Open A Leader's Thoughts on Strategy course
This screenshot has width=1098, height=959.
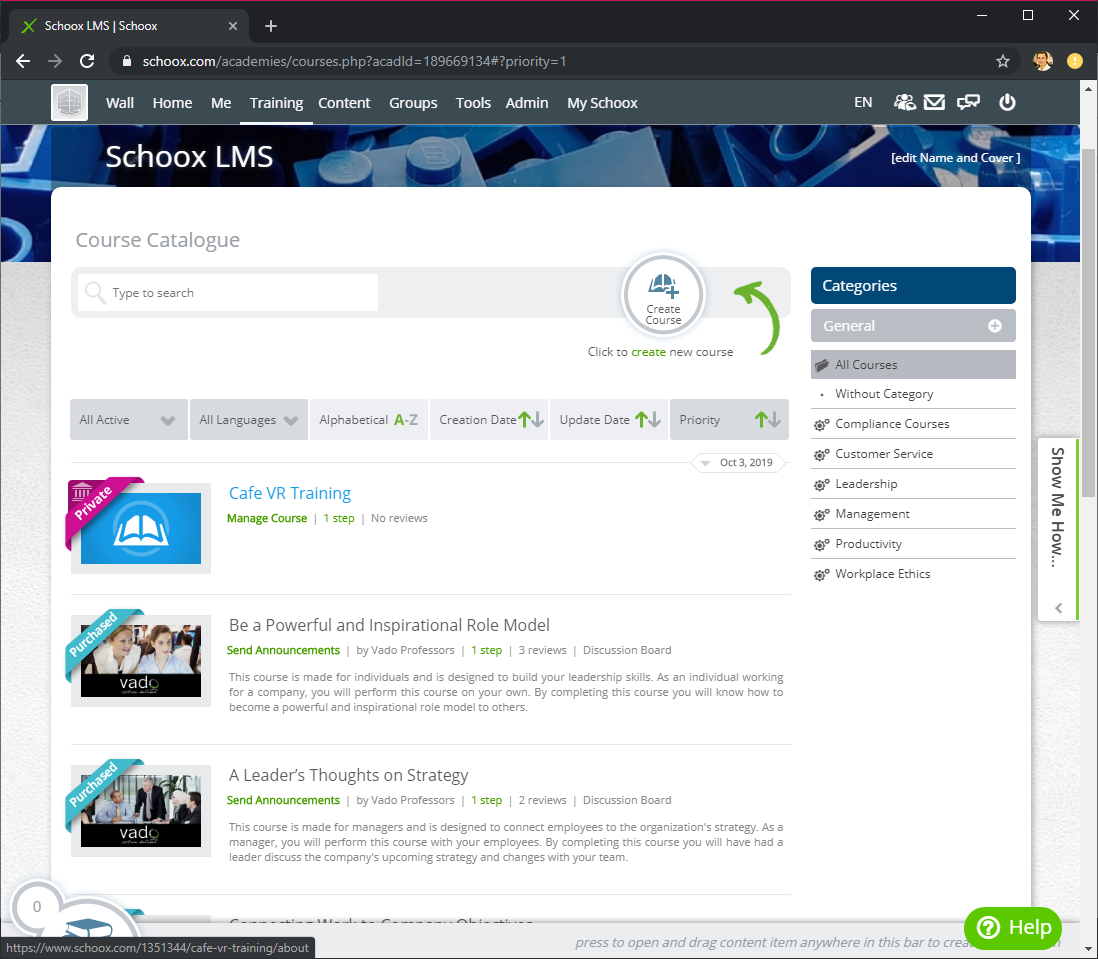point(348,776)
